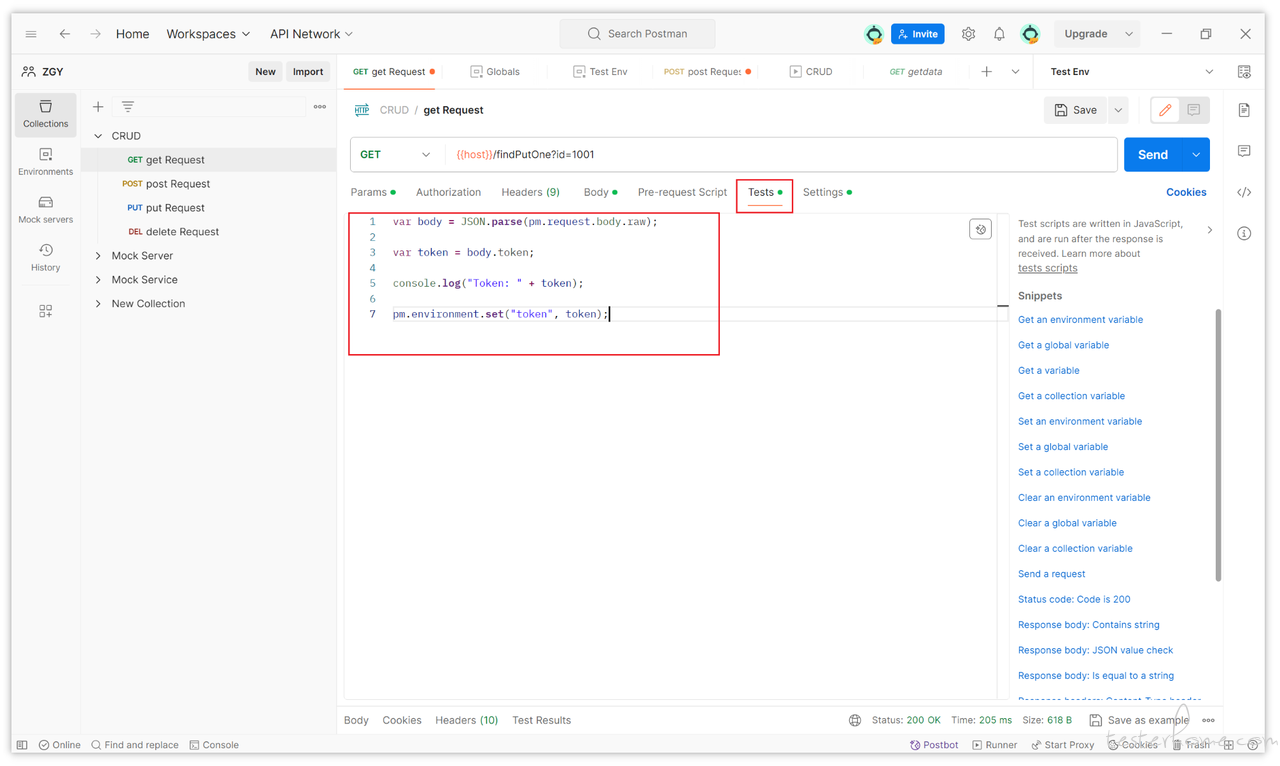This screenshot has height=766, width=1280.
Task: Open notifications bell
Action: [999, 34]
